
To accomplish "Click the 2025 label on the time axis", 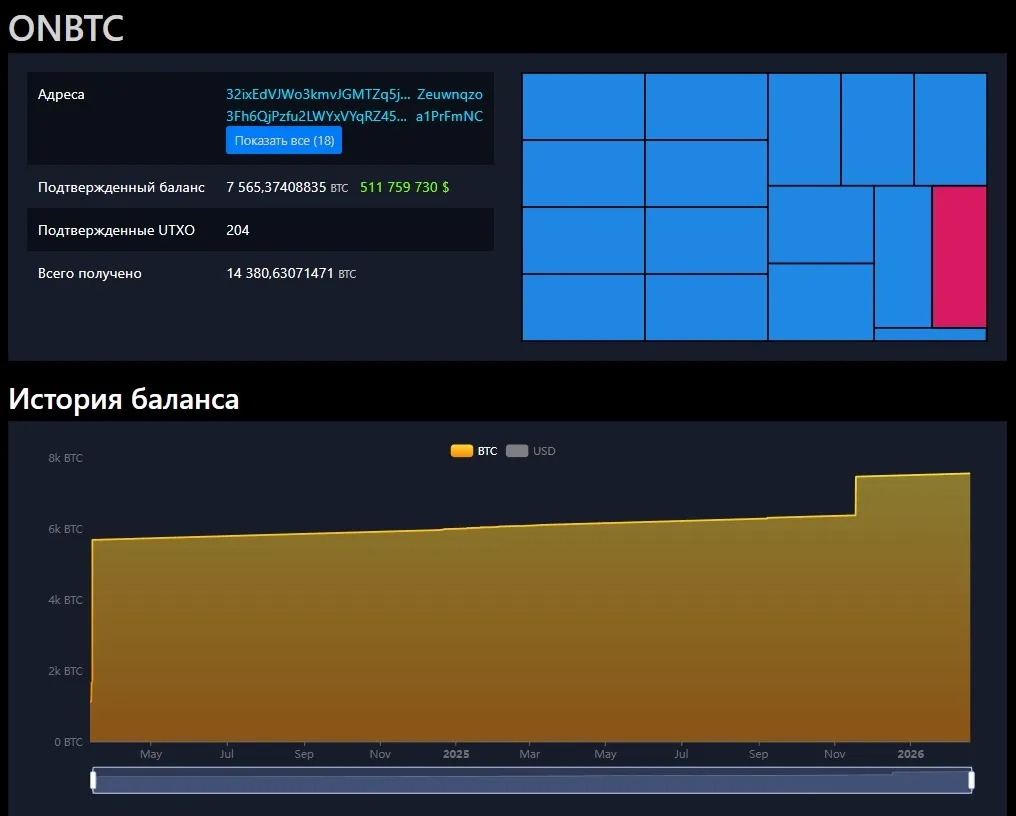I will pos(456,754).
